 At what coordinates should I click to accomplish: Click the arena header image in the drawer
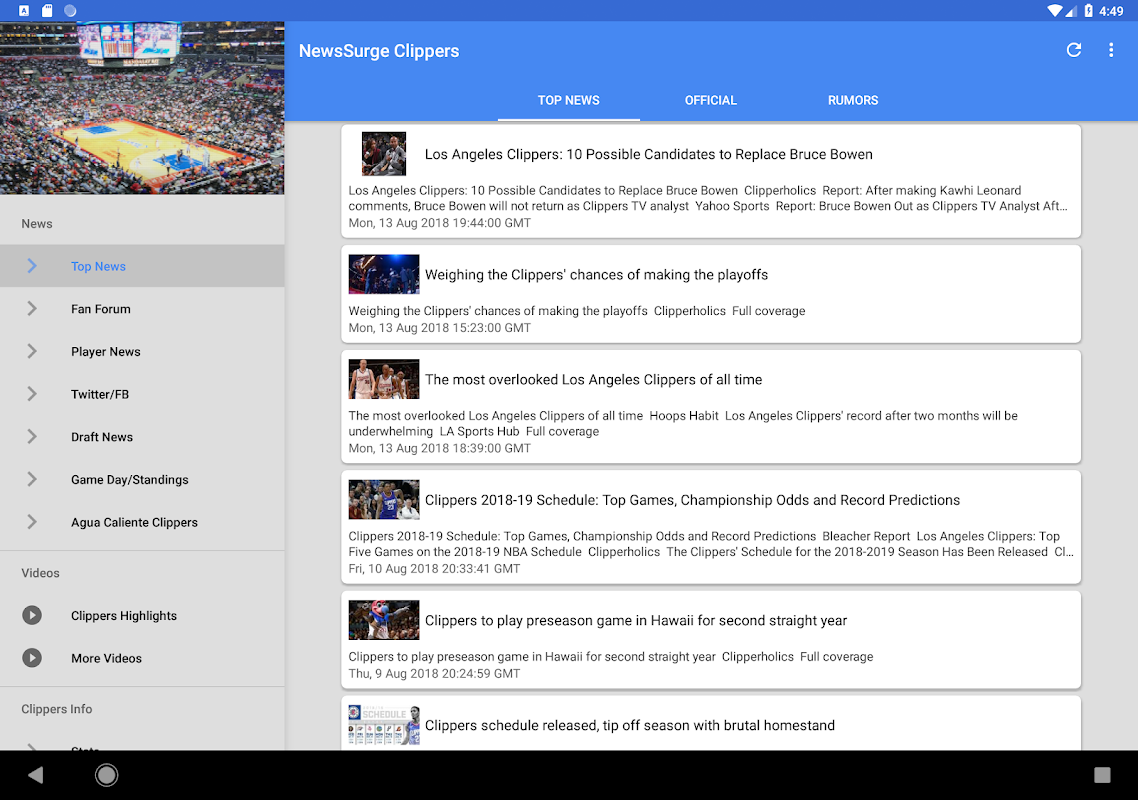(142, 107)
